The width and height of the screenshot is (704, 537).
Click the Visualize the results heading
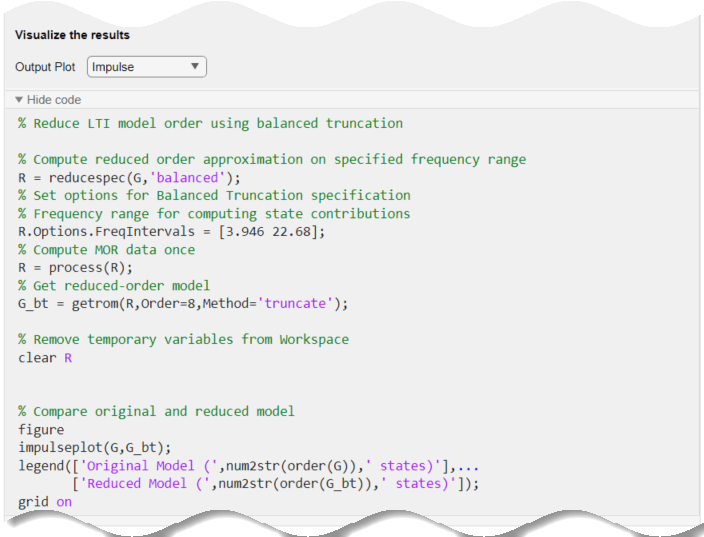(x=72, y=35)
